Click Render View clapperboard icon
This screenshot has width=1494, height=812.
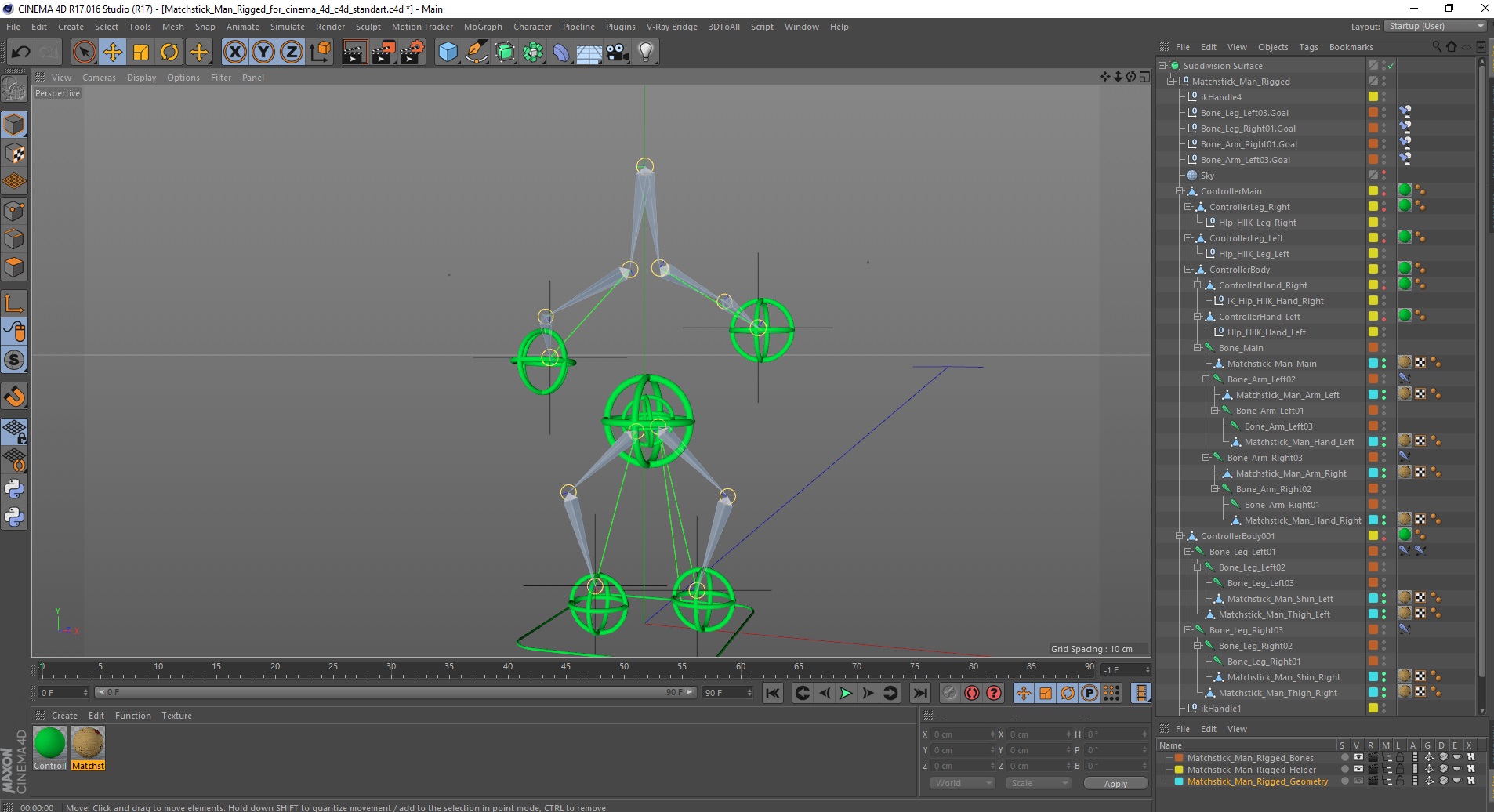coord(354,52)
